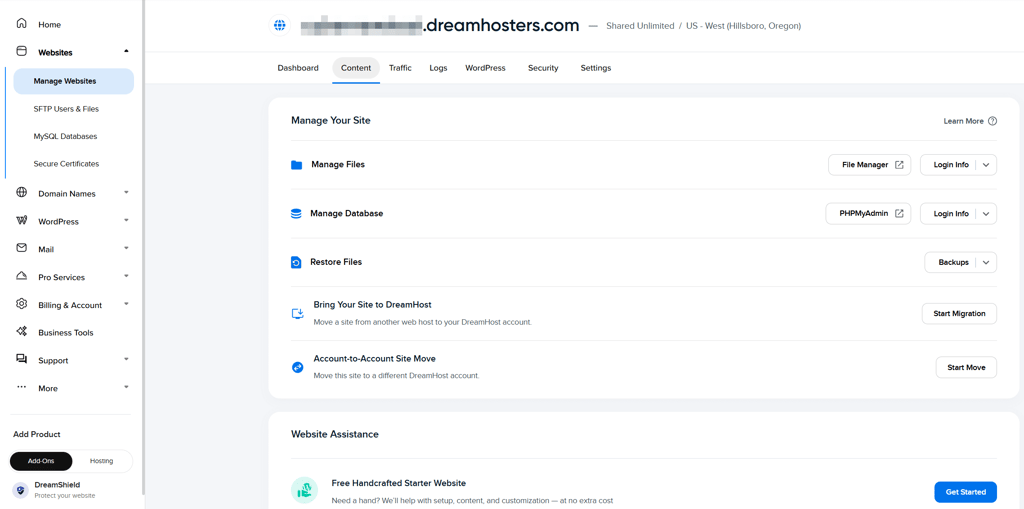Click the Business Tools sidebar label
This screenshot has width=1024, height=509.
pyautogui.click(x=66, y=333)
